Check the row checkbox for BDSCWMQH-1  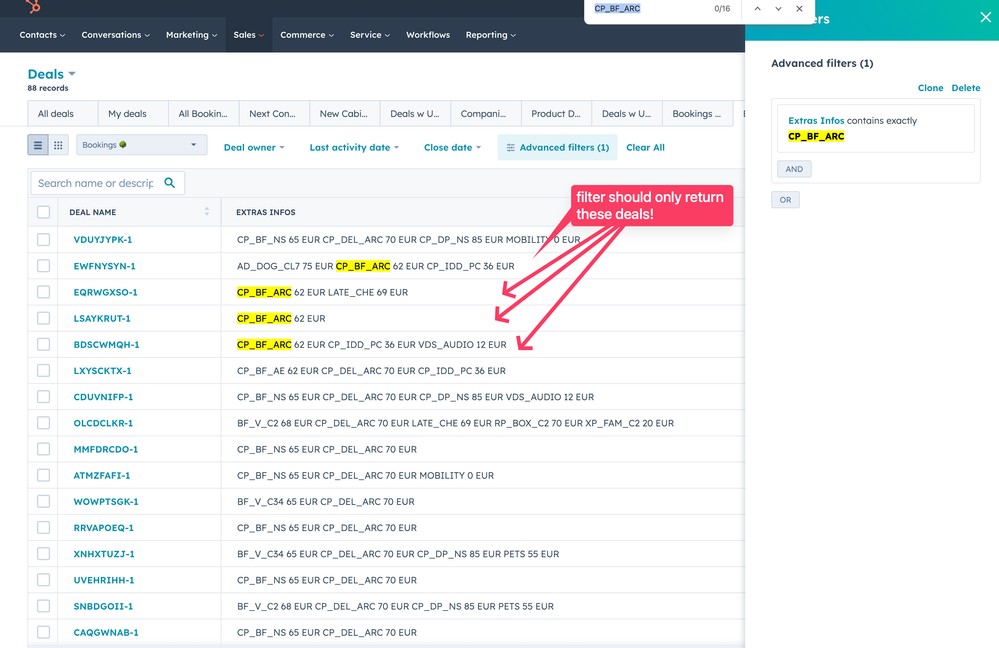coord(42,344)
